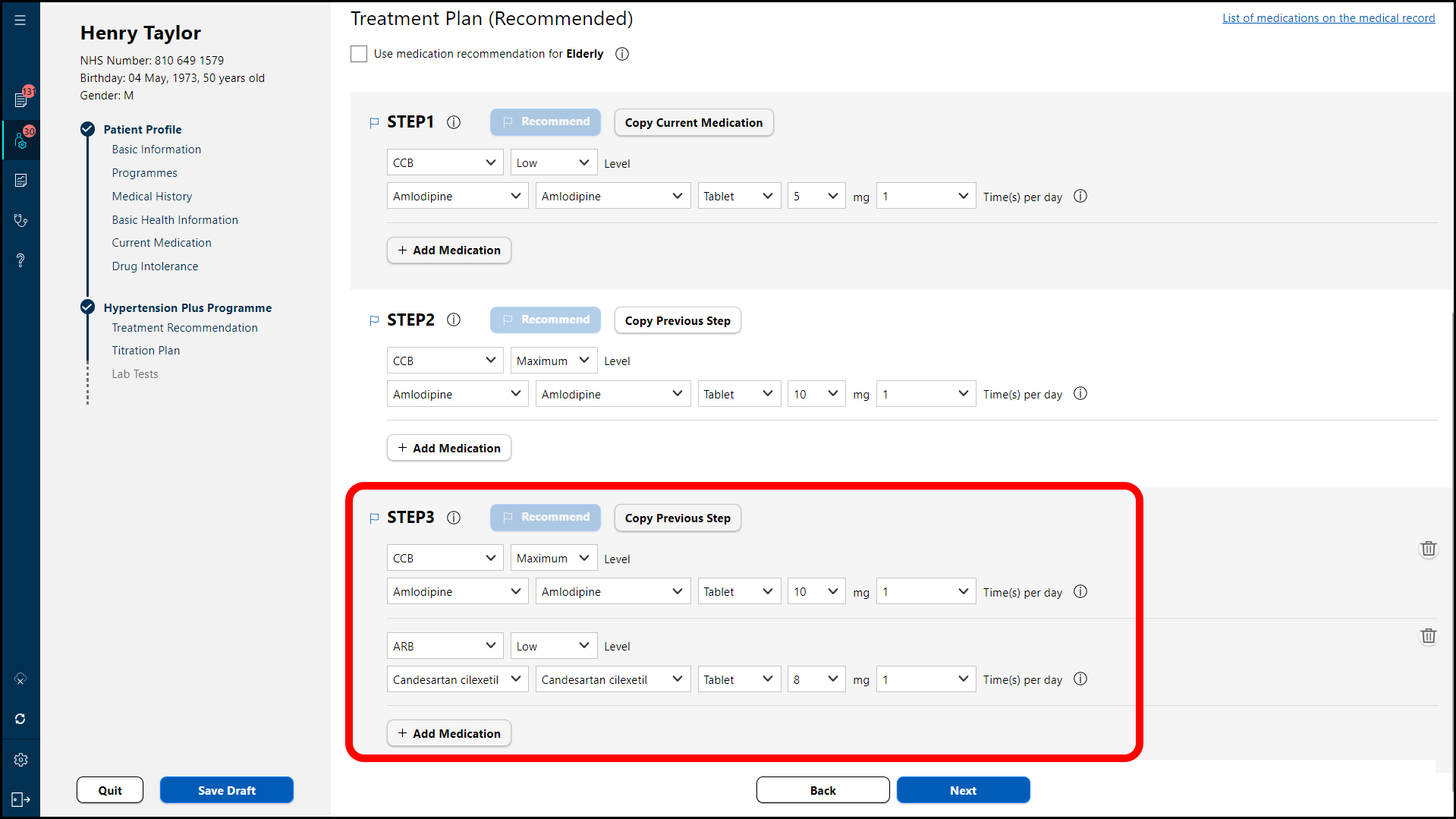
Task: Open the hamburger menu icon
Action: tap(20, 20)
